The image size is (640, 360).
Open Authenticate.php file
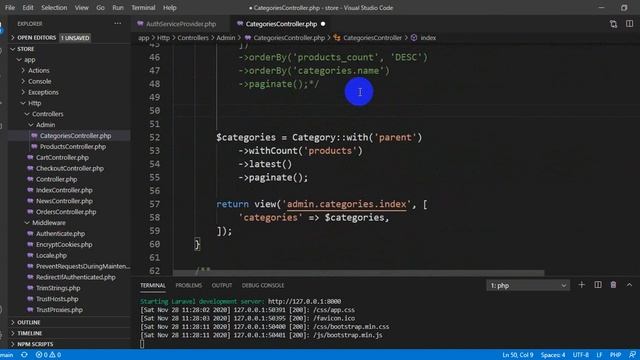coord(60,234)
